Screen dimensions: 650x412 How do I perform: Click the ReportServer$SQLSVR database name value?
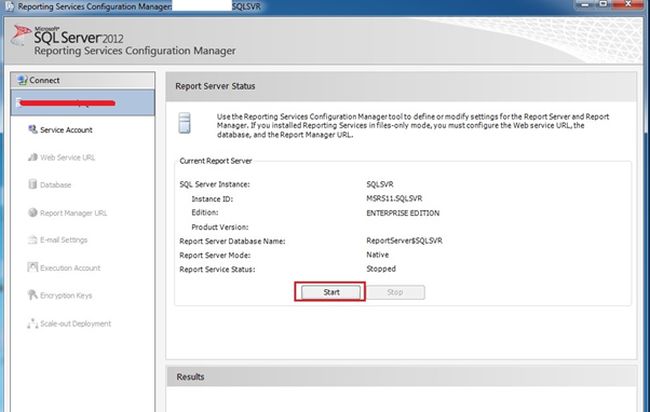403,241
